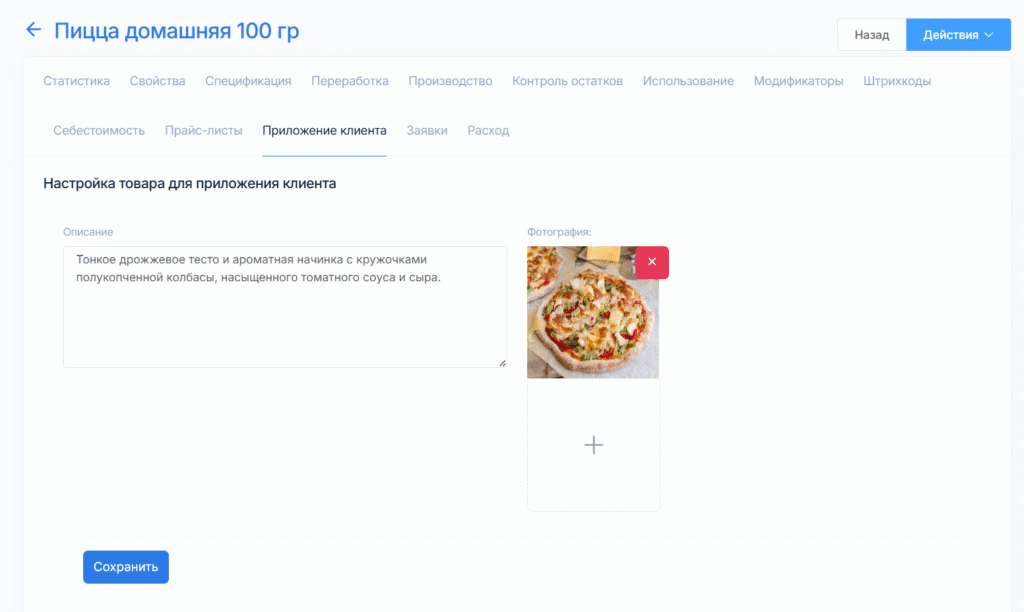Click into the Описание text area
This screenshot has height=612, width=1024.
(x=284, y=320)
